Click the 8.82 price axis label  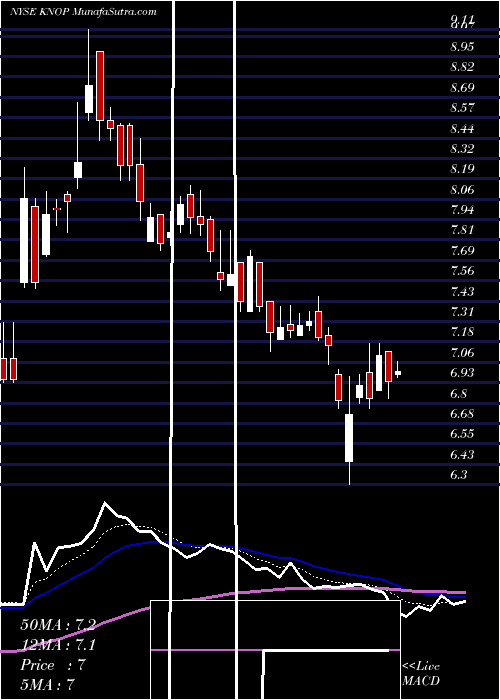tap(462, 67)
